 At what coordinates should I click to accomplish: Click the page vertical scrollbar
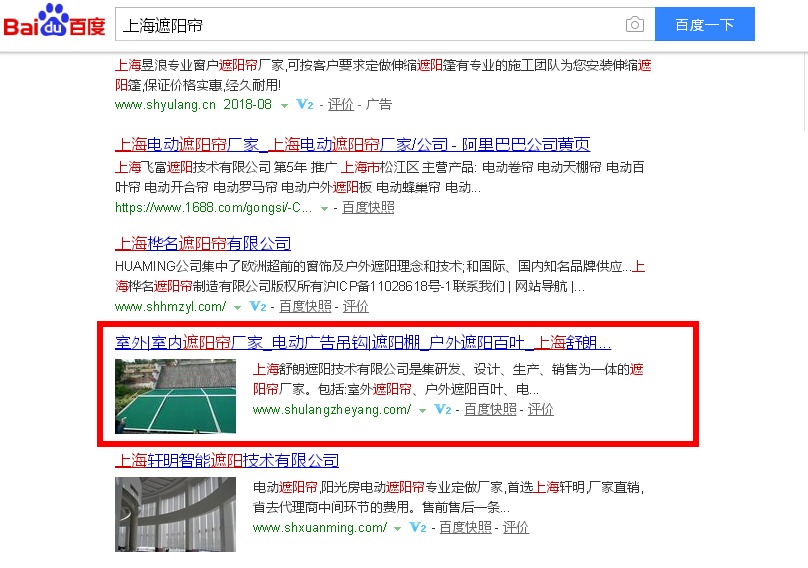[805, 93]
